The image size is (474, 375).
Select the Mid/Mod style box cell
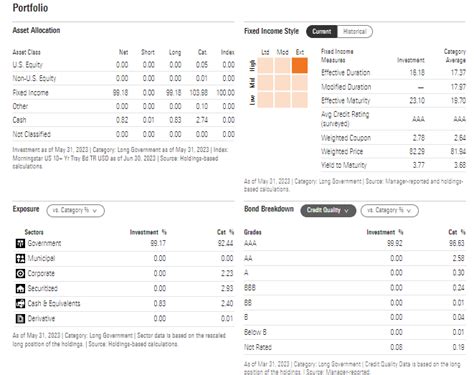click(283, 82)
